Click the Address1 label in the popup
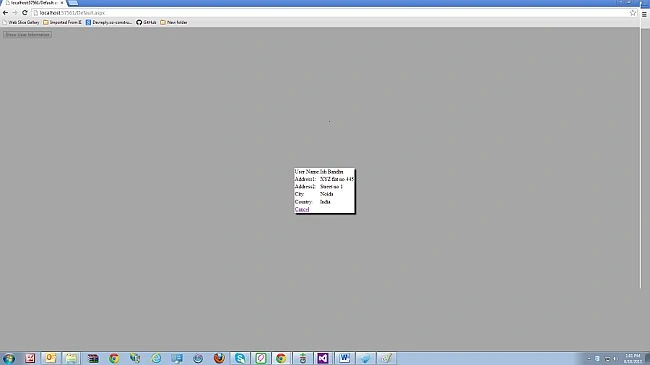The height and width of the screenshot is (365, 650). click(306, 179)
